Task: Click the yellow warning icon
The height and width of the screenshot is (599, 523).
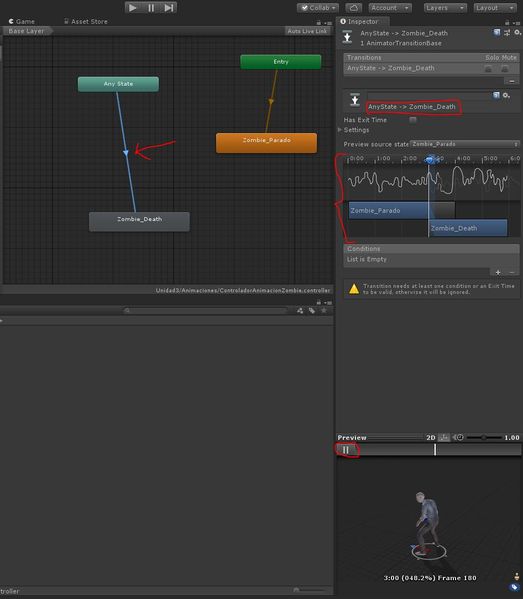Action: (x=354, y=289)
